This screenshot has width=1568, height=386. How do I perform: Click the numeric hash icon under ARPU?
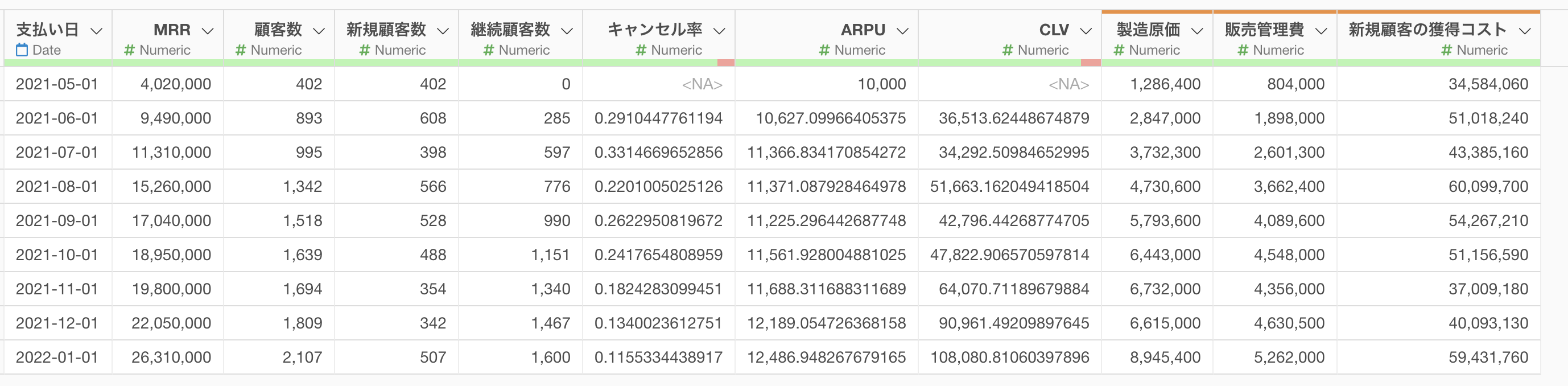(x=824, y=51)
